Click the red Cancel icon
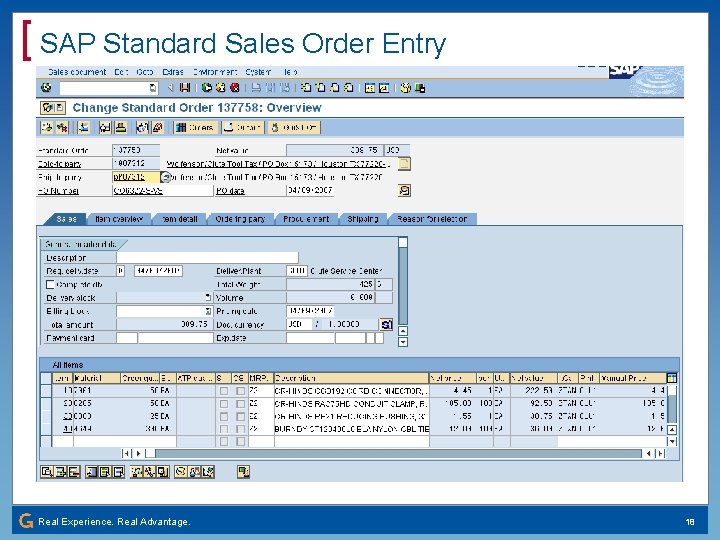This screenshot has height=540, width=720. [x=235, y=87]
